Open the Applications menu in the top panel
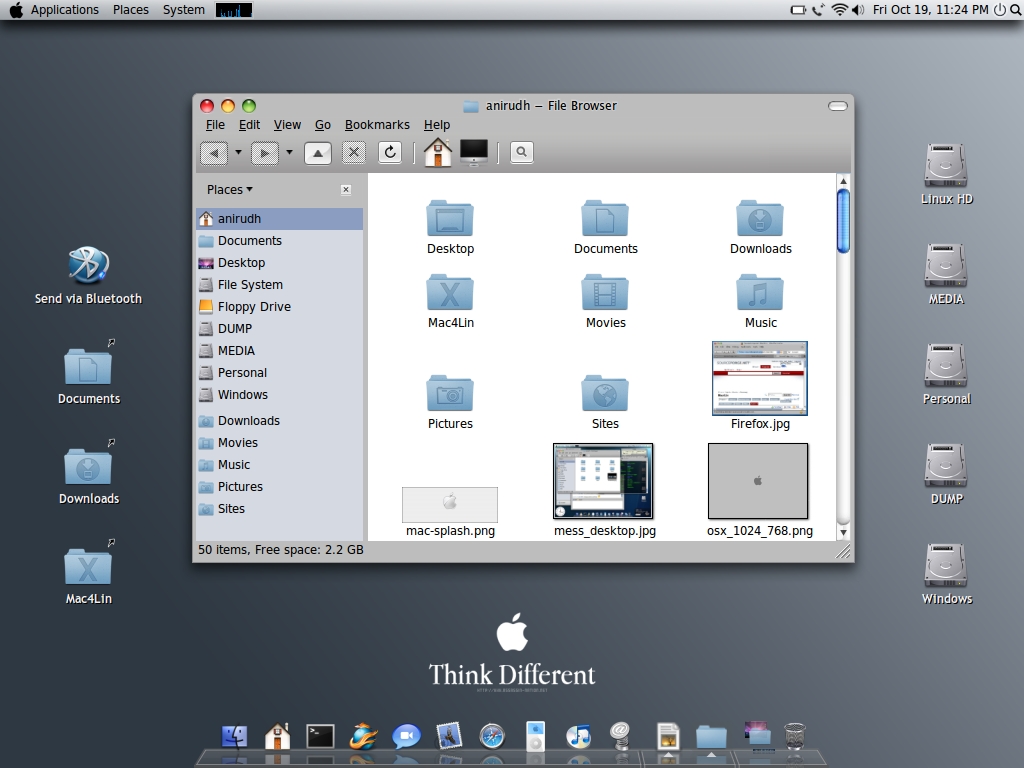 [64, 10]
